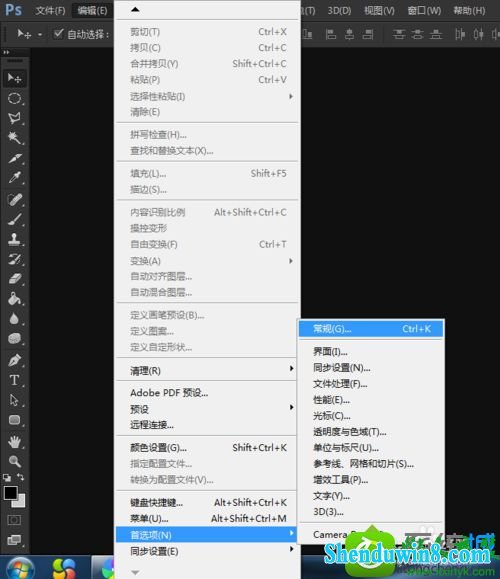Open 首选项(N) submenu
500x579 pixels.
point(206,535)
